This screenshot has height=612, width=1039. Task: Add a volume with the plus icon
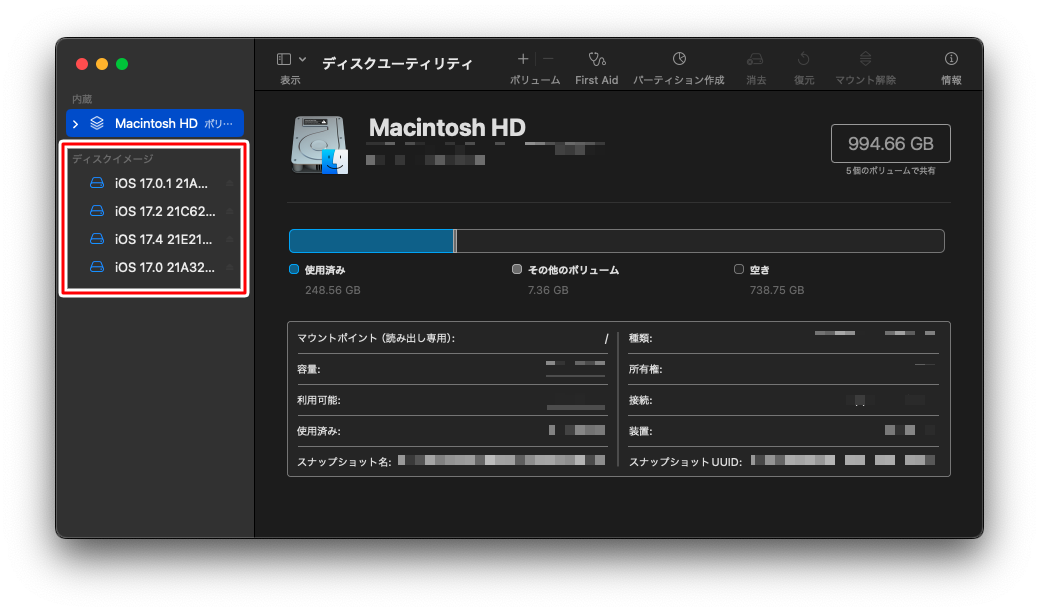(x=523, y=59)
